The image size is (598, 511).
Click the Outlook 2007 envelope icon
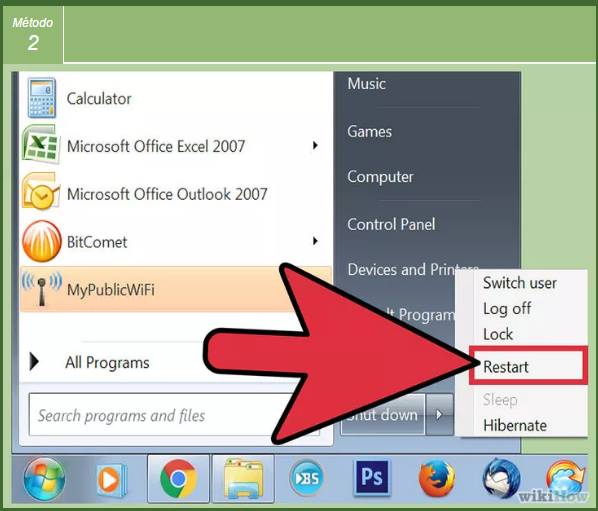[41, 192]
